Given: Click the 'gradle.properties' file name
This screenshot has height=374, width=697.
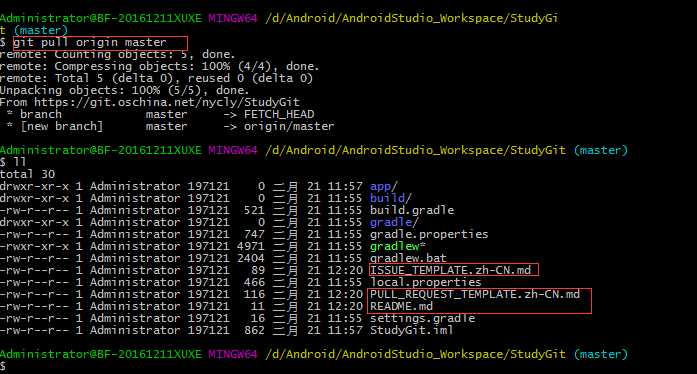Looking at the screenshot, I should 429,234.
